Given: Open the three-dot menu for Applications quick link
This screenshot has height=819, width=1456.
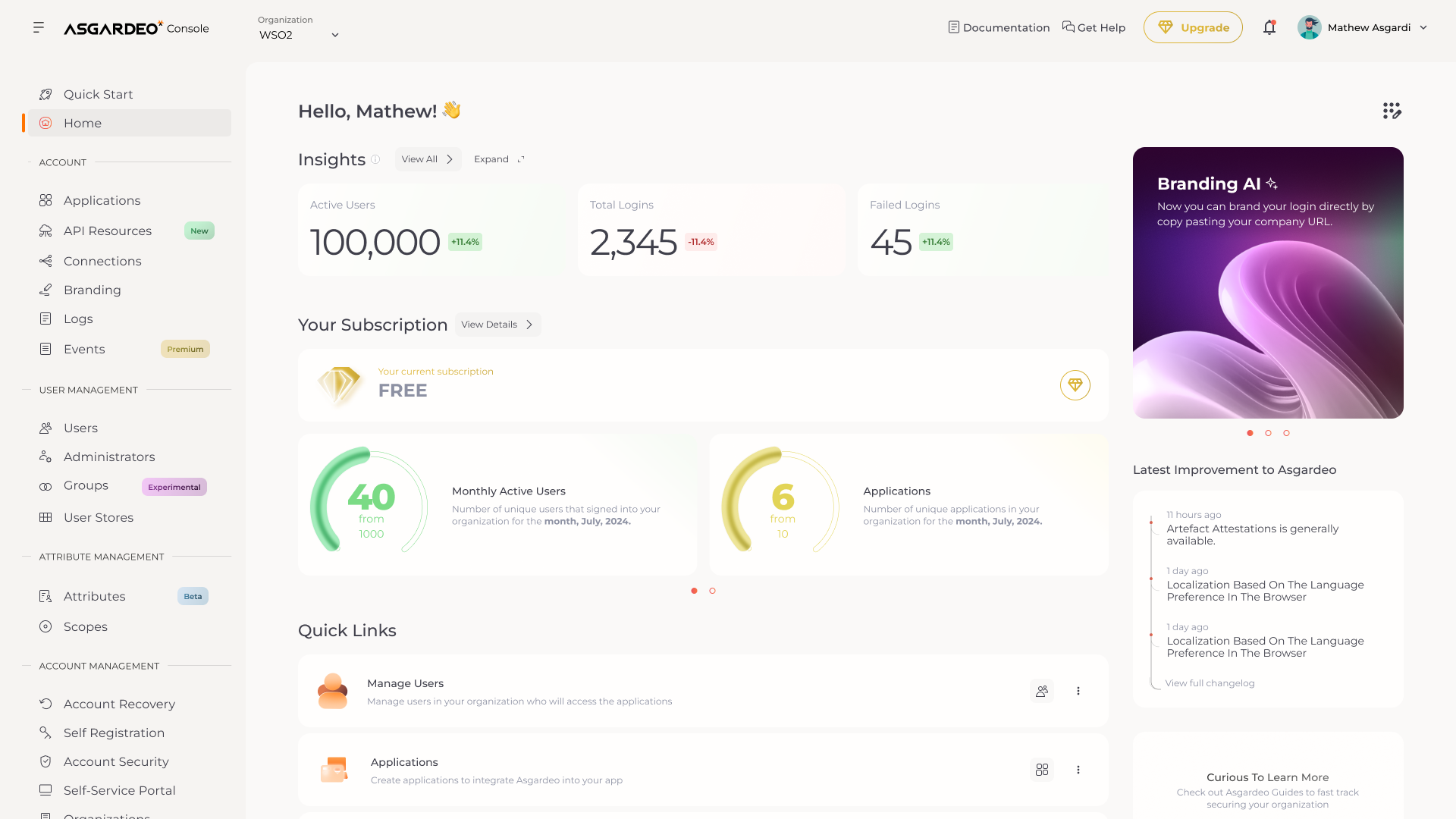Looking at the screenshot, I should 1078,770.
